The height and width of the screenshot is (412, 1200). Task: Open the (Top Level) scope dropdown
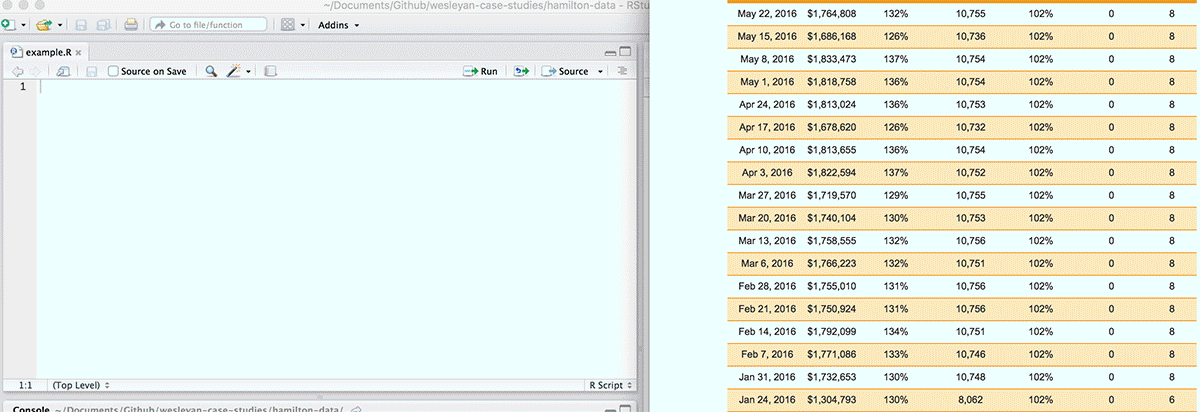click(x=81, y=384)
